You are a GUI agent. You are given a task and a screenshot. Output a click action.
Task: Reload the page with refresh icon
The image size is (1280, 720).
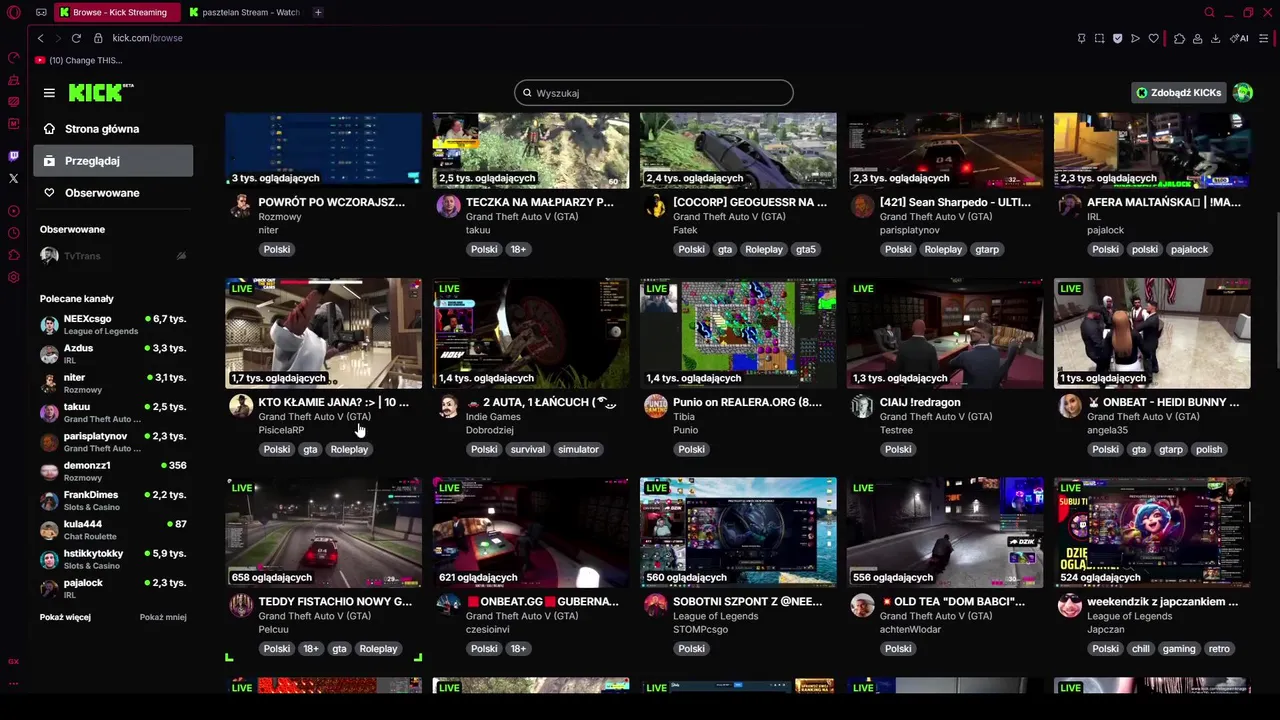(76, 38)
